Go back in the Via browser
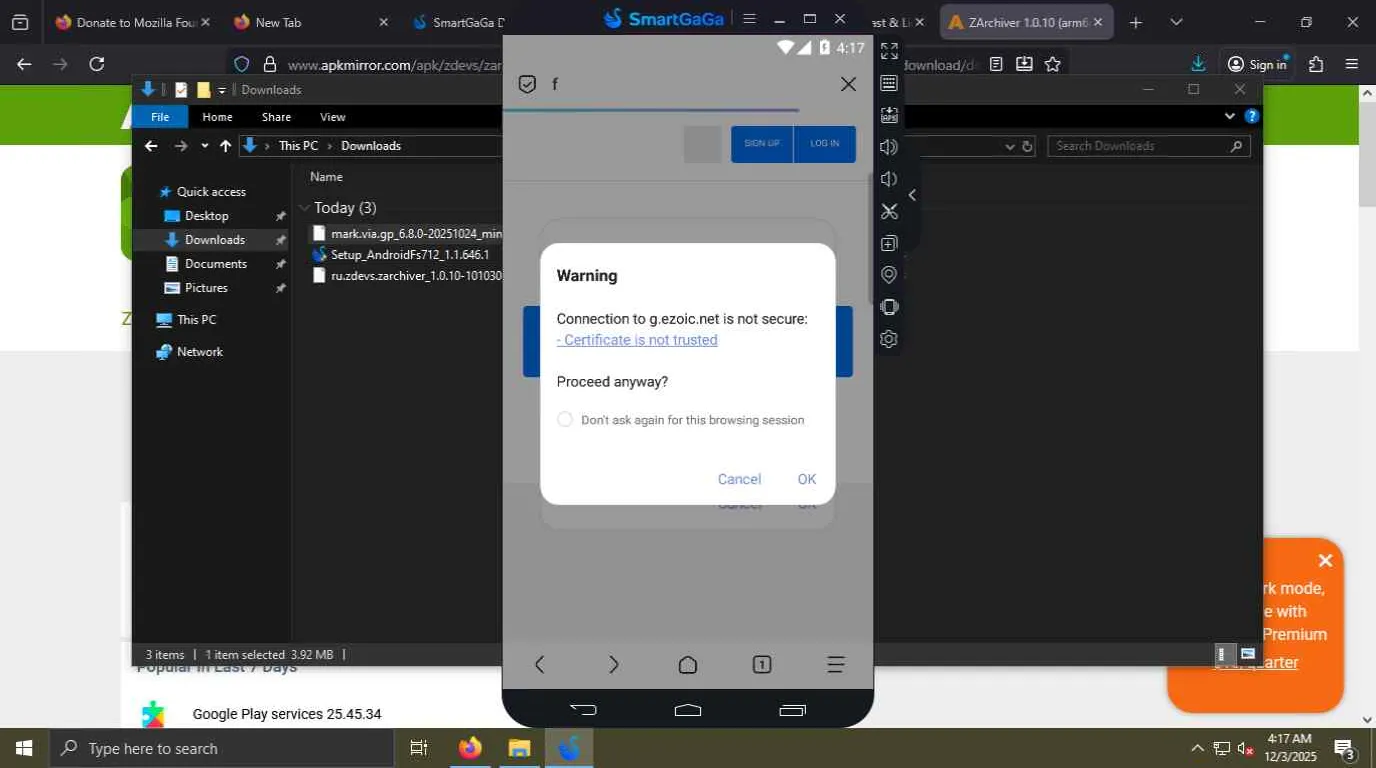 tap(539, 664)
